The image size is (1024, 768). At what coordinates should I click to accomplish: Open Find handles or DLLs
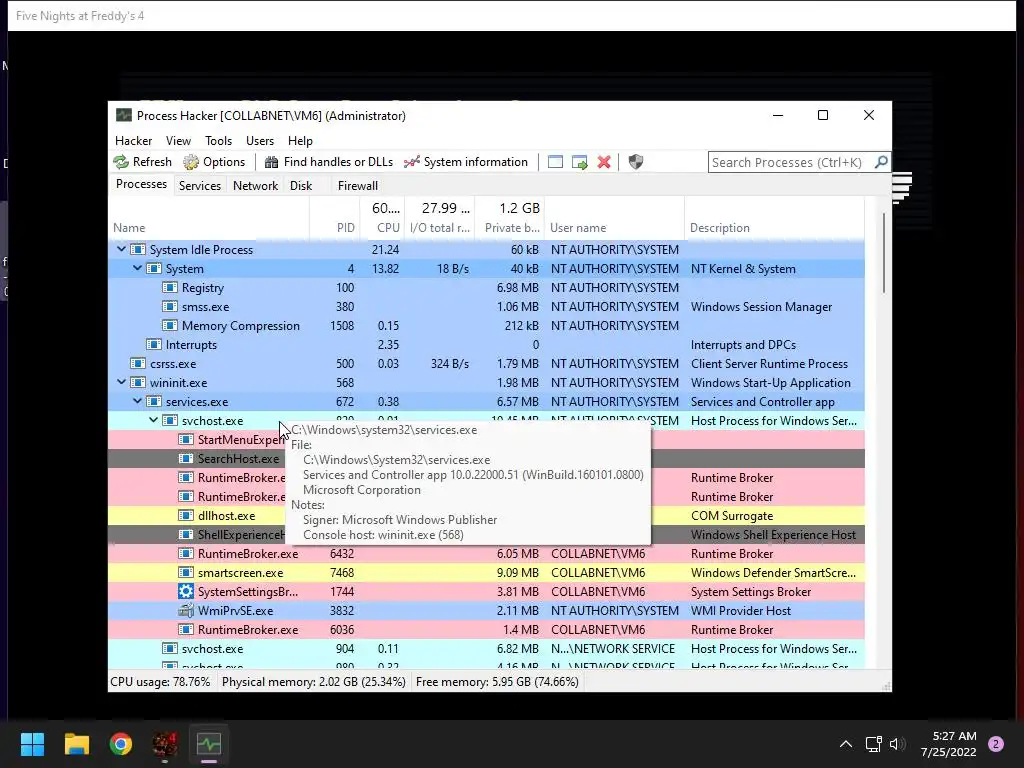point(328,162)
